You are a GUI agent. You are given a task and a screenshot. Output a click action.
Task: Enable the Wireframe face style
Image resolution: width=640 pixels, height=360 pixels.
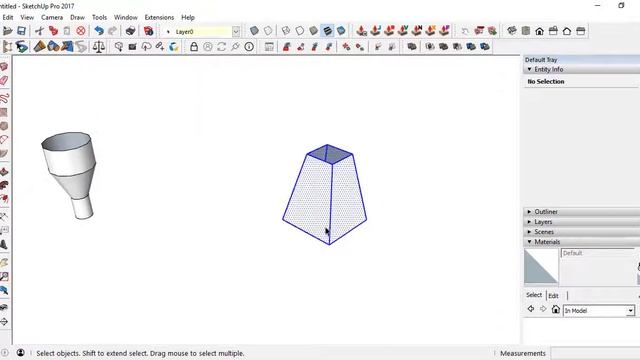(x=286, y=31)
